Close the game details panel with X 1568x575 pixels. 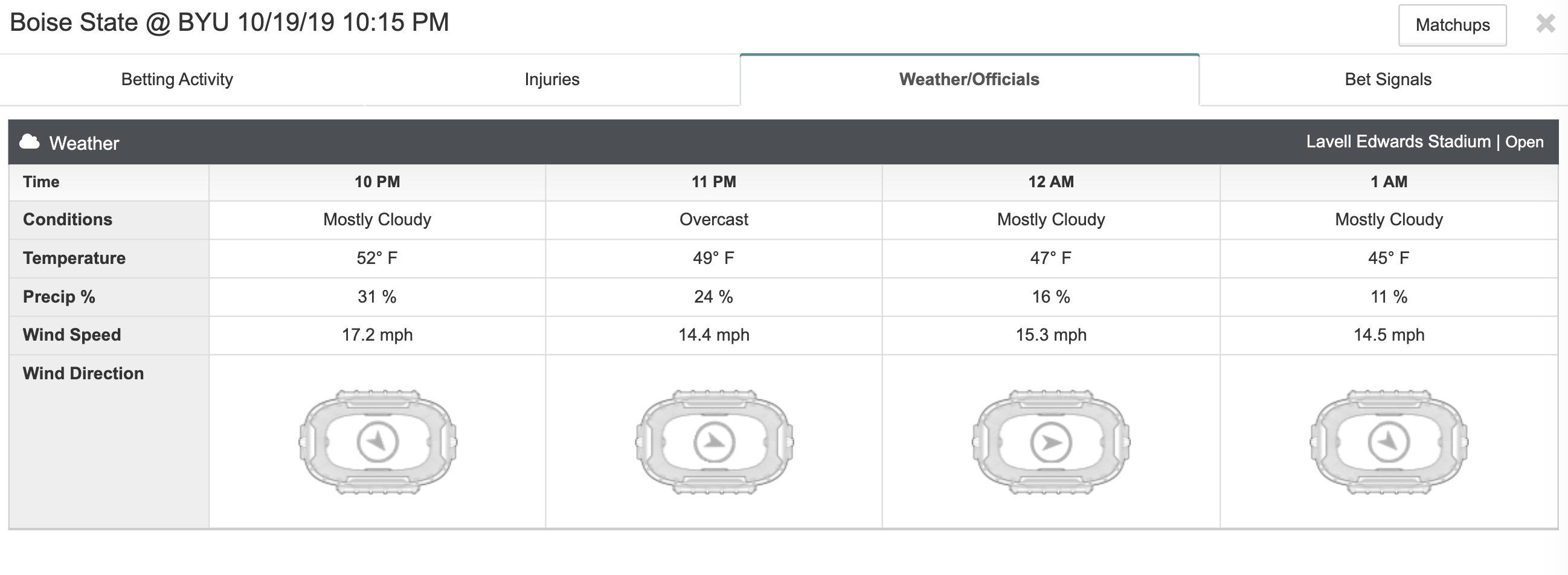[x=1546, y=24]
